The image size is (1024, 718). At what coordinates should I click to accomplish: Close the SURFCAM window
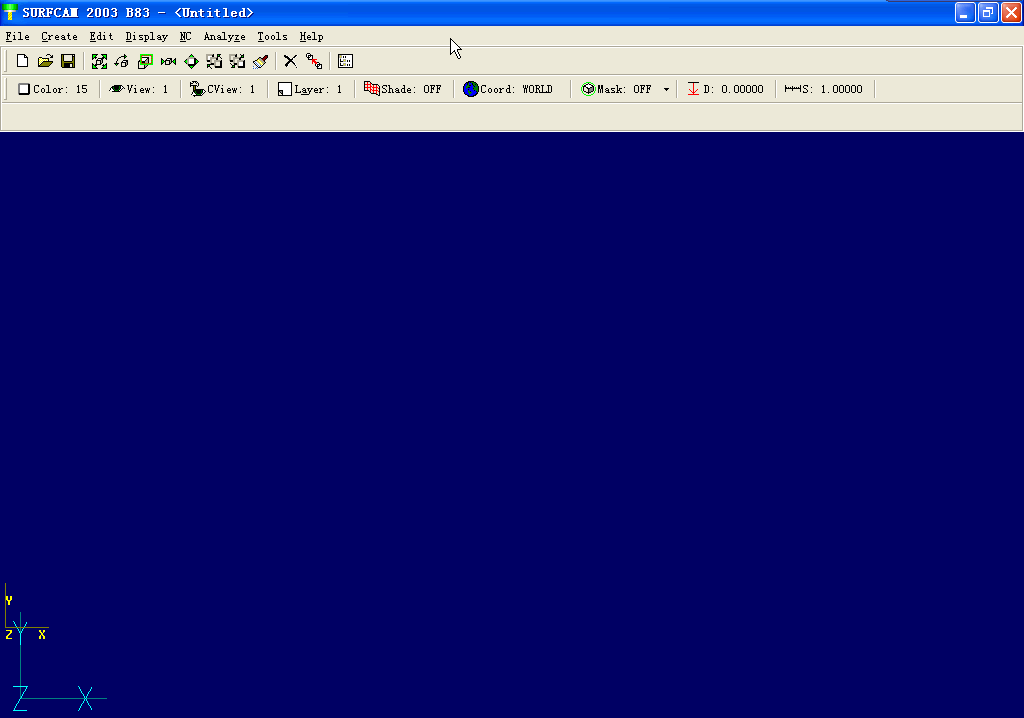(x=1011, y=12)
